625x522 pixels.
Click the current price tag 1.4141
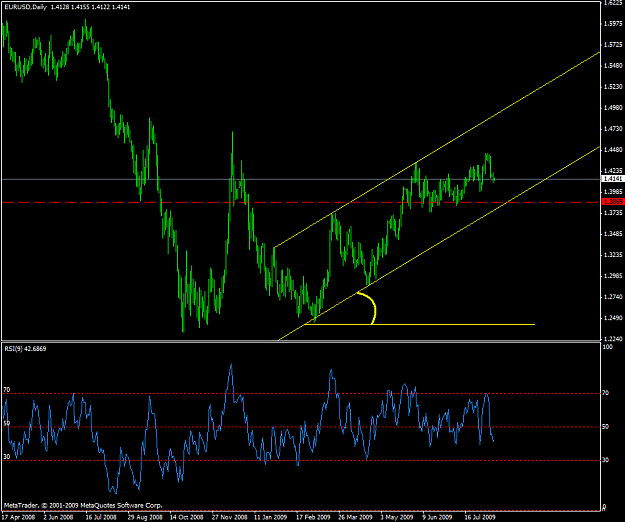(x=613, y=179)
